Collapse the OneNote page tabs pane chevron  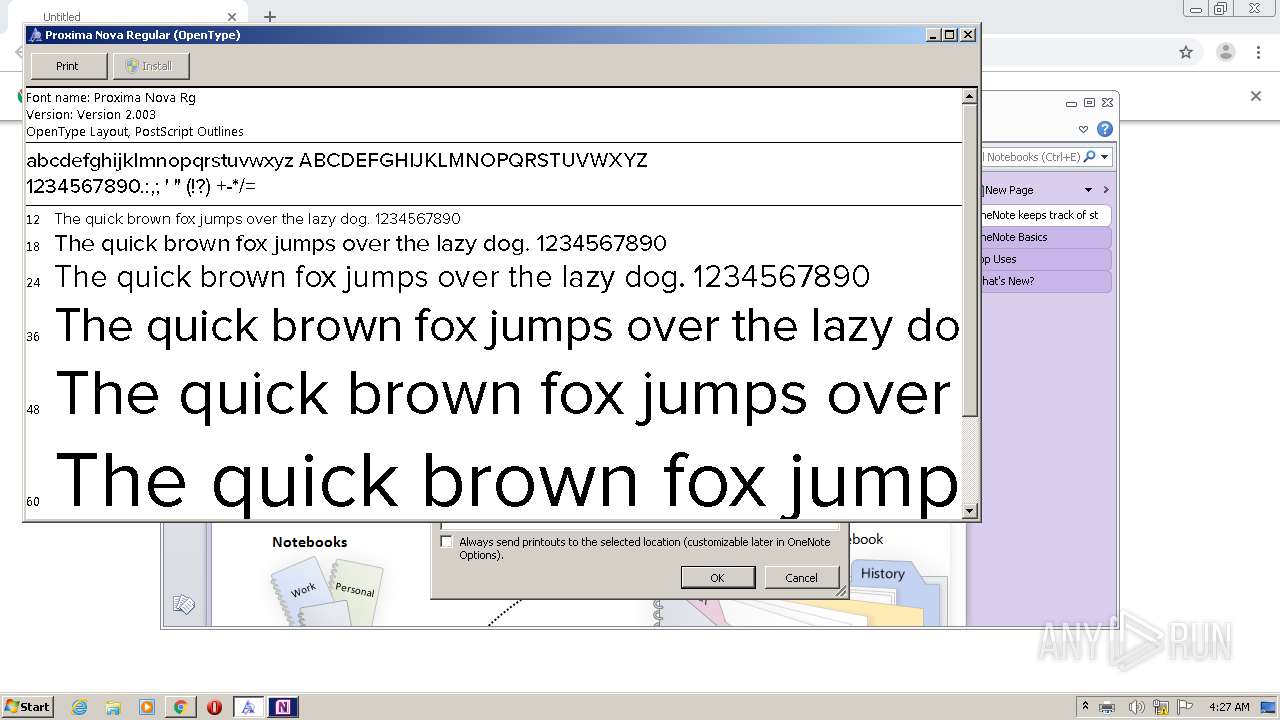[1105, 190]
